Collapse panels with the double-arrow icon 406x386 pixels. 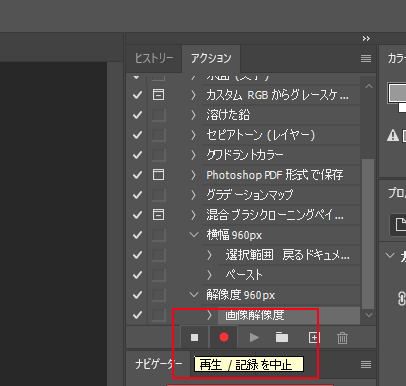point(366,39)
